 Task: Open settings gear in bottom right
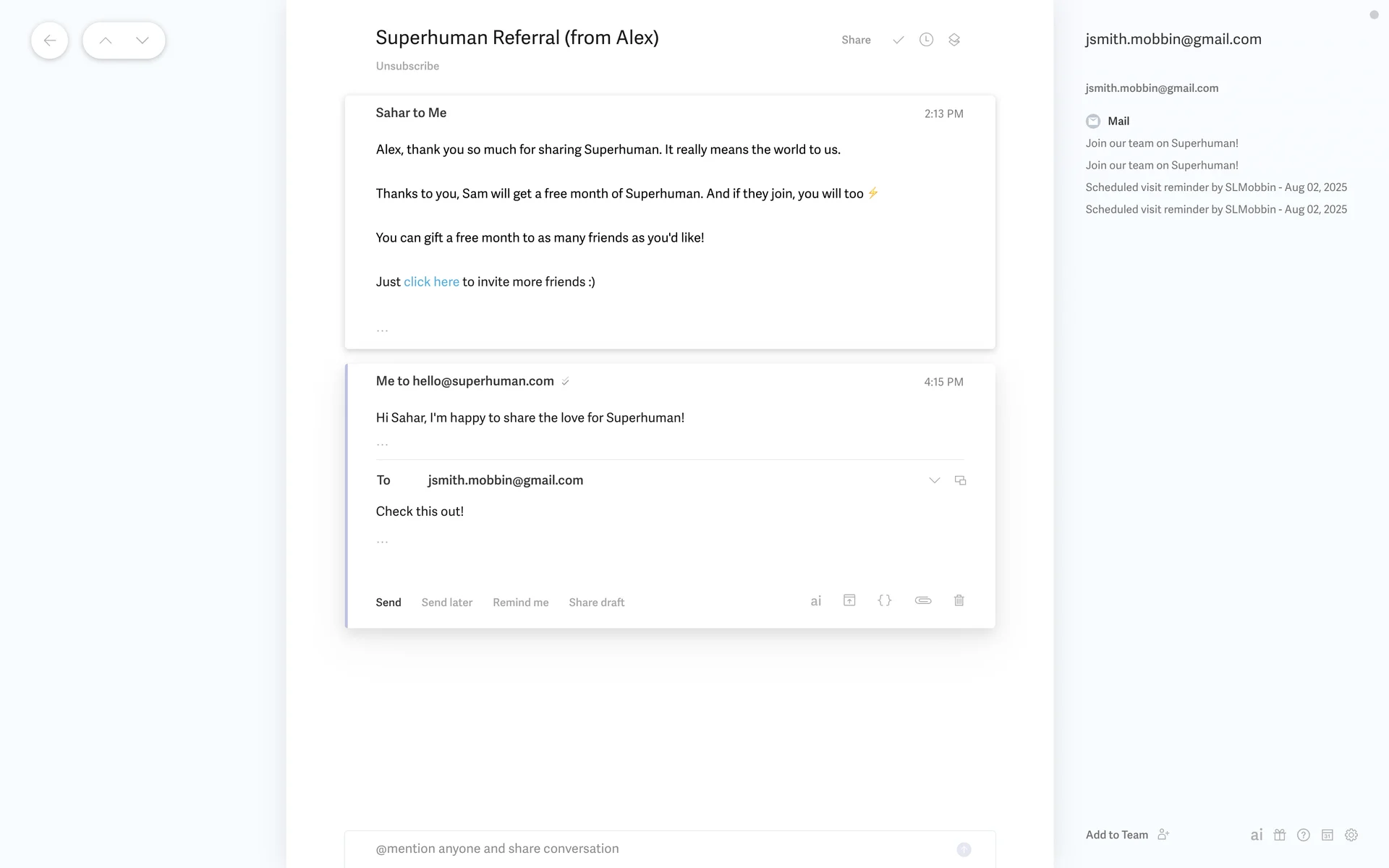click(x=1351, y=835)
